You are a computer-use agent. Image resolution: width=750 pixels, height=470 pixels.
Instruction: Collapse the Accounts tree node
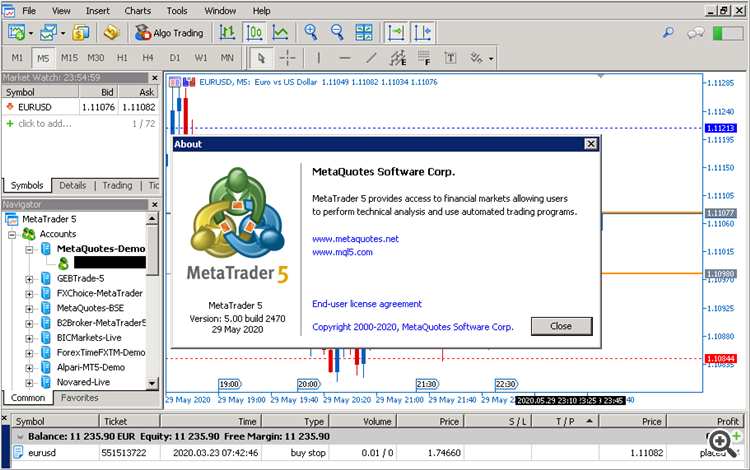click(x=12, y=234)
